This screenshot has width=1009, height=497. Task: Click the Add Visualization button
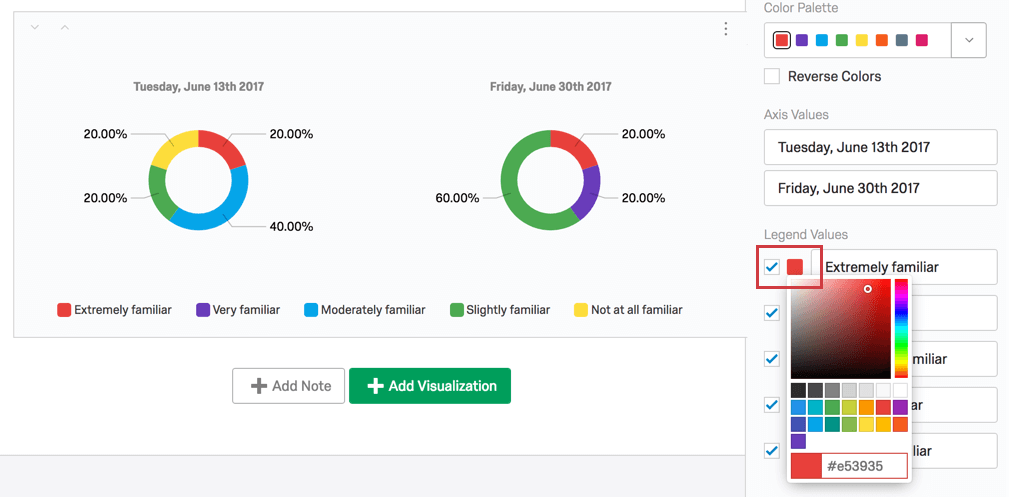click(430, 386)
